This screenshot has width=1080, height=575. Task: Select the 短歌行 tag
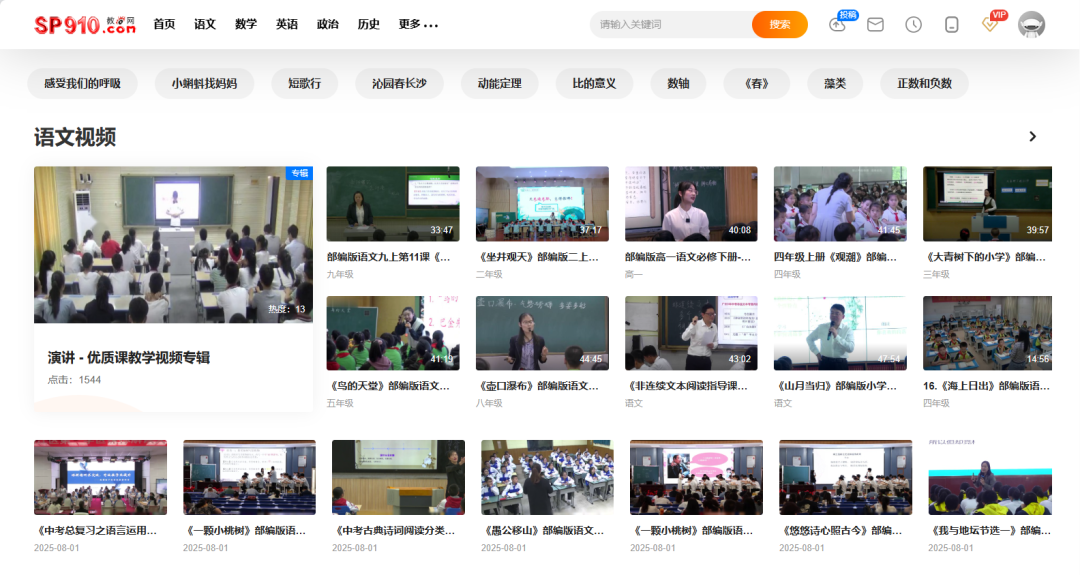304,83
